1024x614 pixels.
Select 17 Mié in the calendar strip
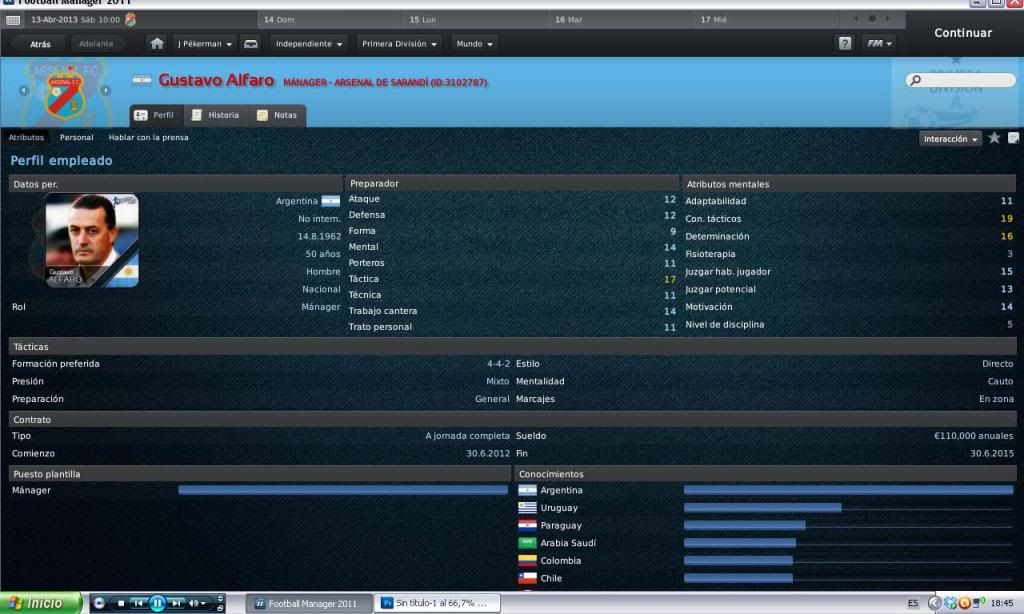767,20
